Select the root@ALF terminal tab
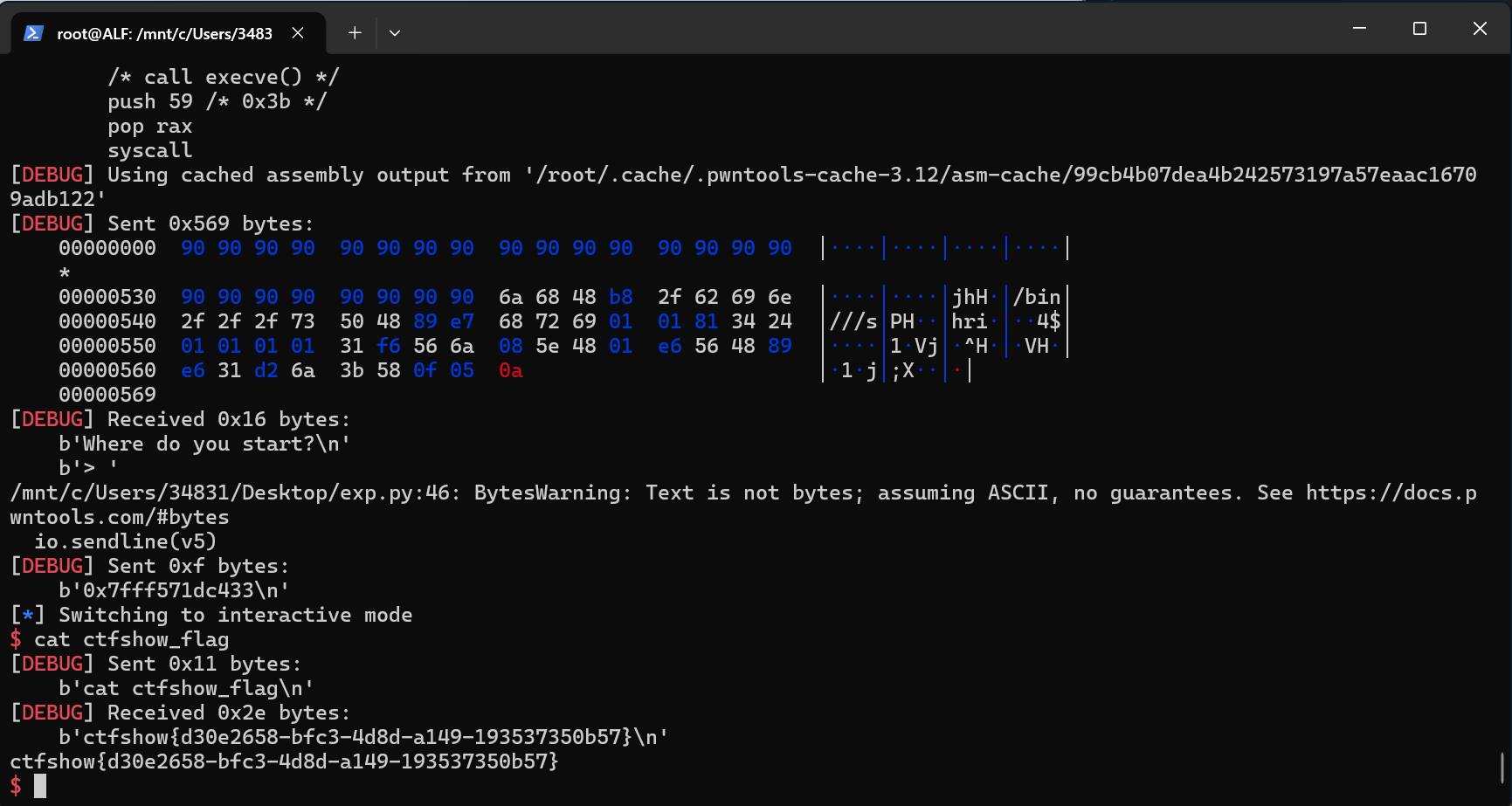The image size is (1512, 806). (168, 33)
